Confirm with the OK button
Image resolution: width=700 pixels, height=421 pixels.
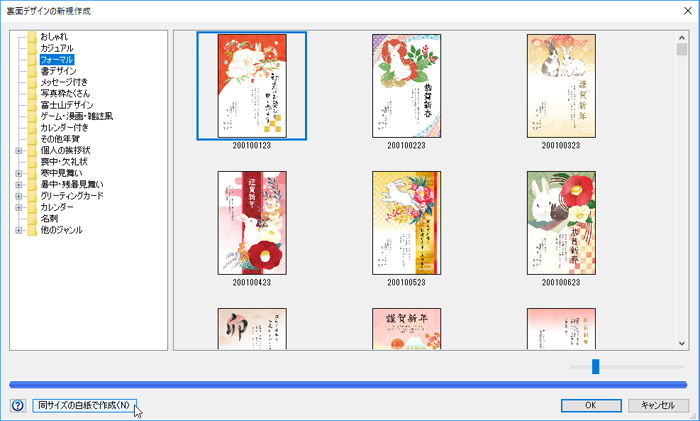coord(590,406)
